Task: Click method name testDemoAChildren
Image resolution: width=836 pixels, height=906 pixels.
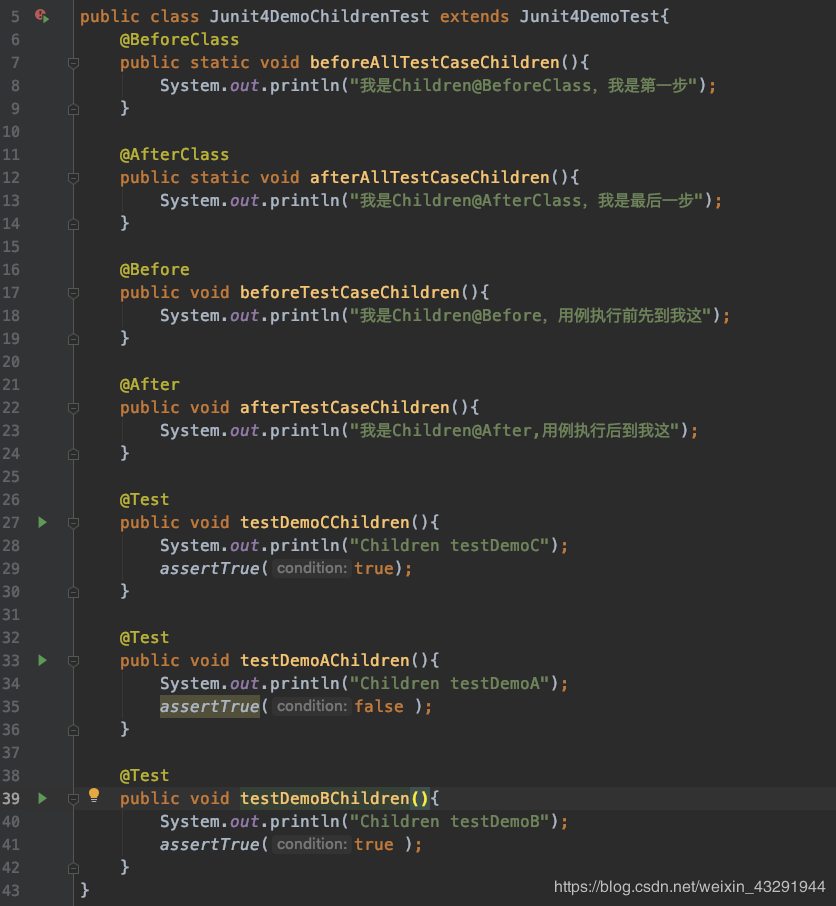Action: 325,660
